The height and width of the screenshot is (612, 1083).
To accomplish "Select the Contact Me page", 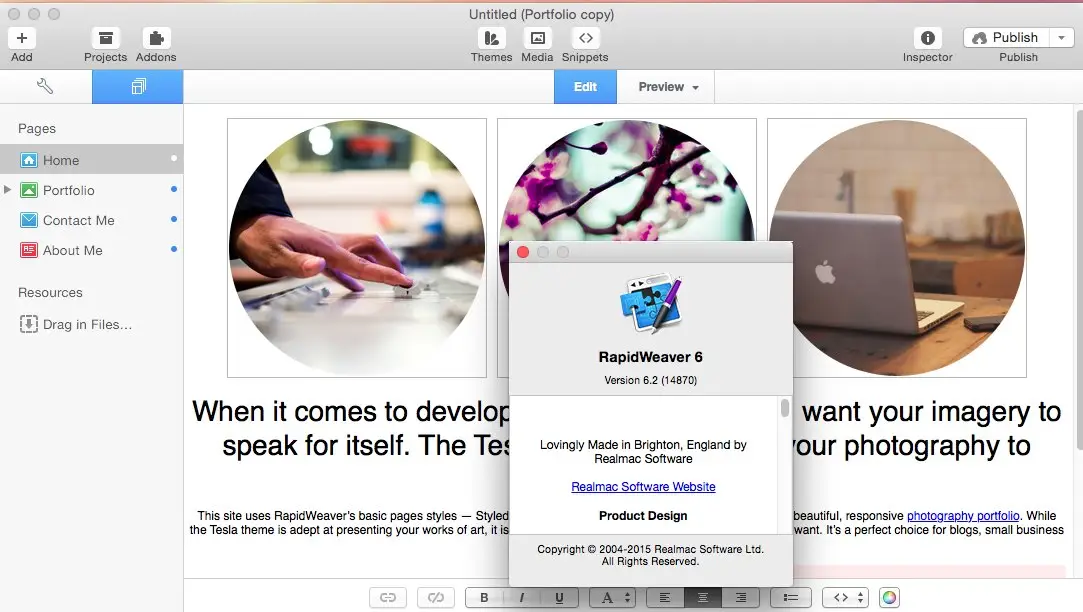I will pos(91,220).
